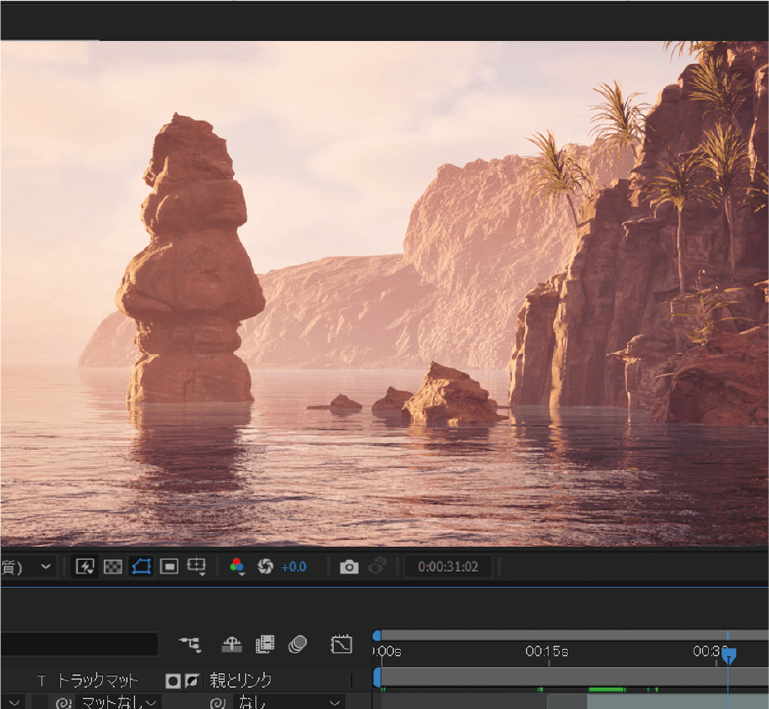The height and width of the screenshot is (709, 769).
Task: Take a snapshot with the camera icon
Action: 348,567
